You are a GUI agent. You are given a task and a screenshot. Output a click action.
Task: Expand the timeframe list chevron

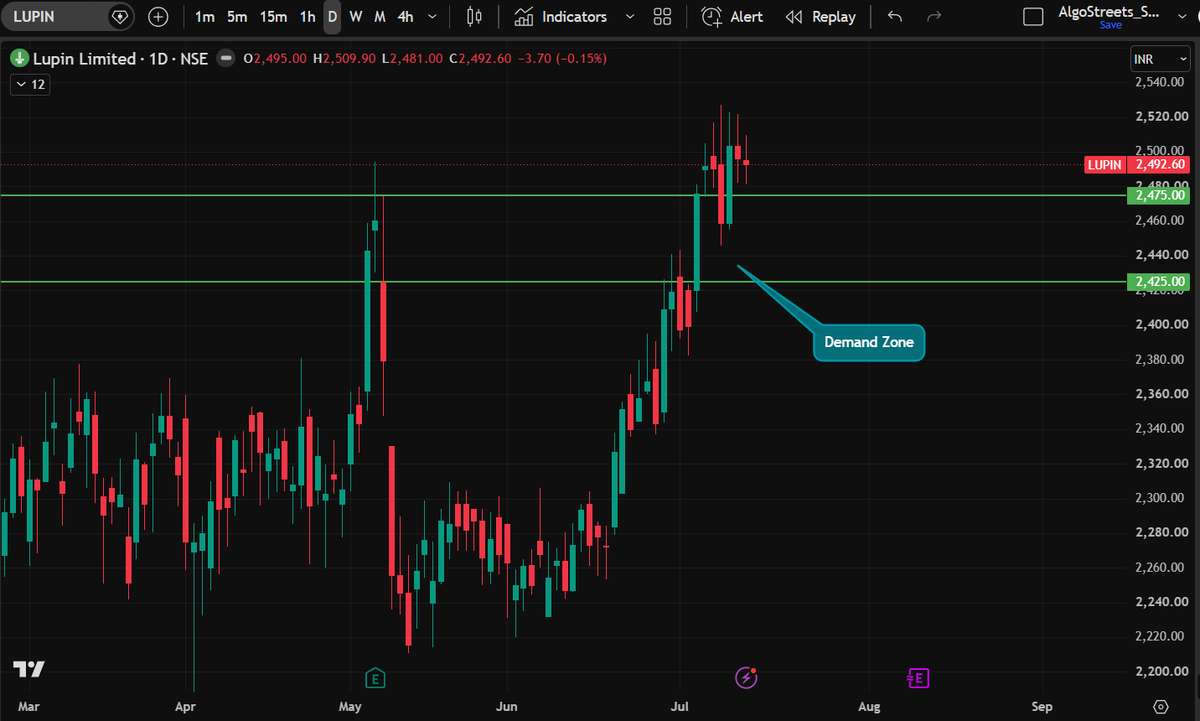pos(432,17)
